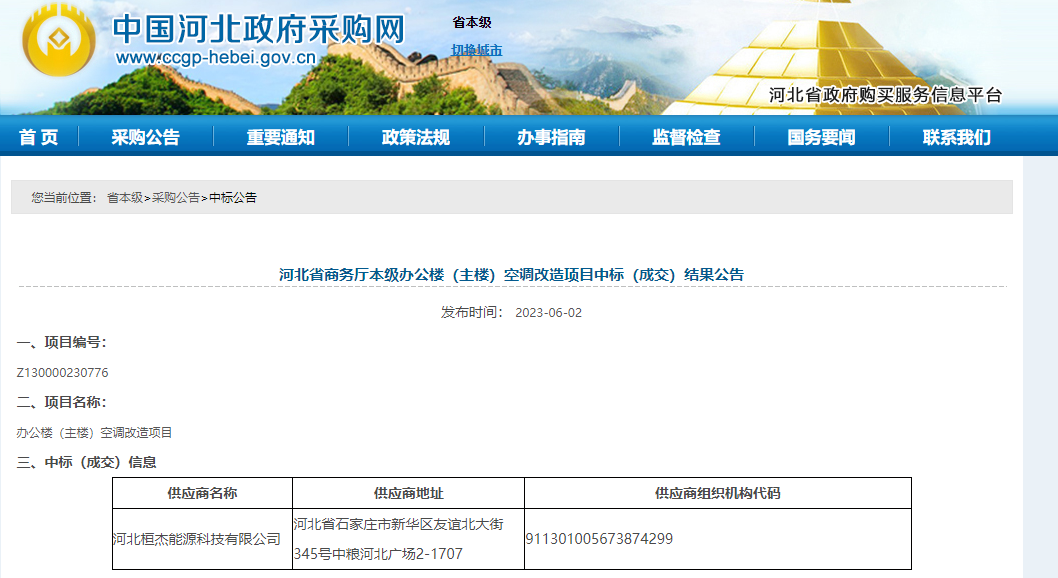Click the 中国河北政府采购网 site title

pos(259,29)
